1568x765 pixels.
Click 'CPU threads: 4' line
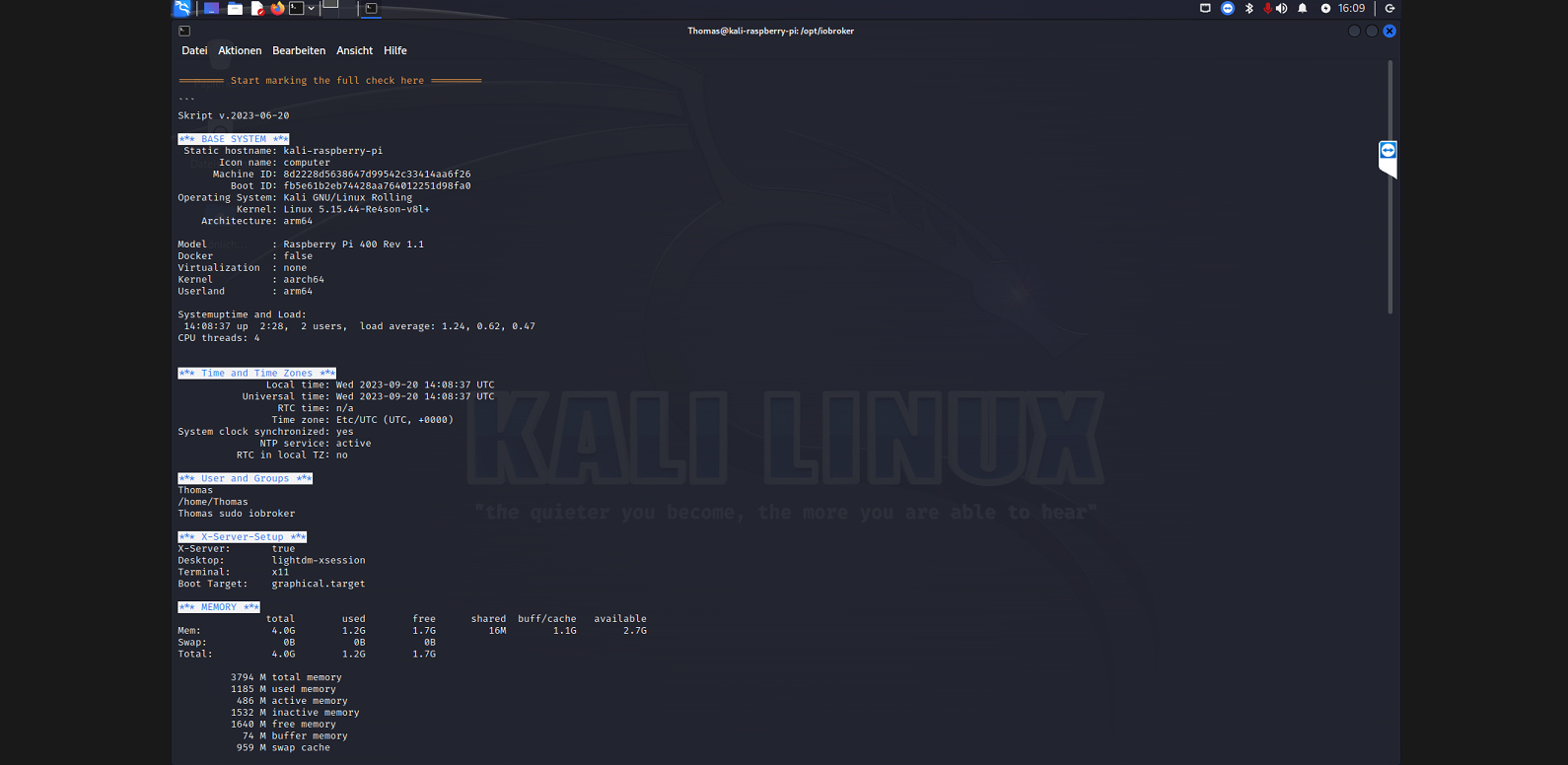click(x=219, y=338)
